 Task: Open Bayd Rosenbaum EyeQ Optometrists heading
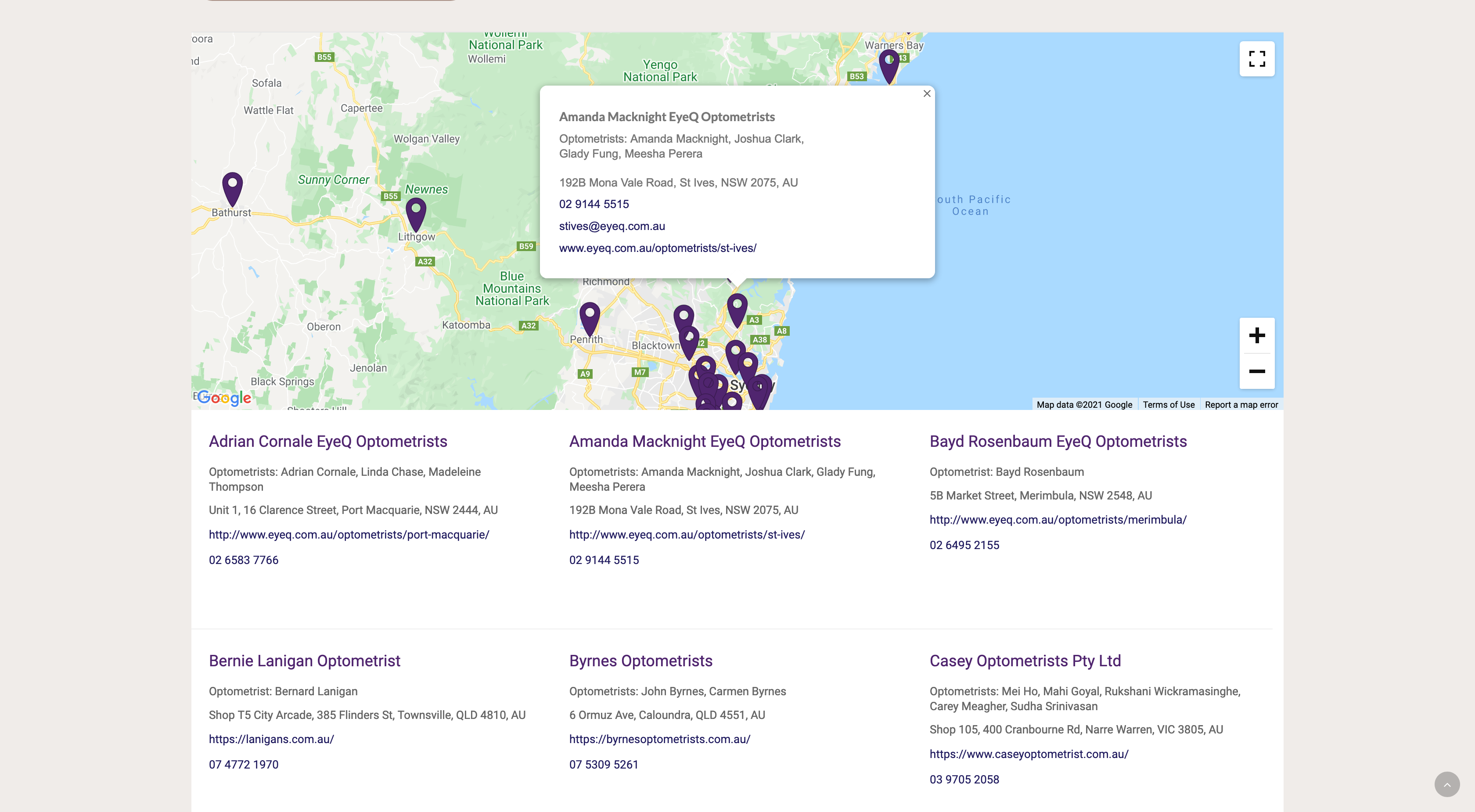click(x=1058, y=442)
